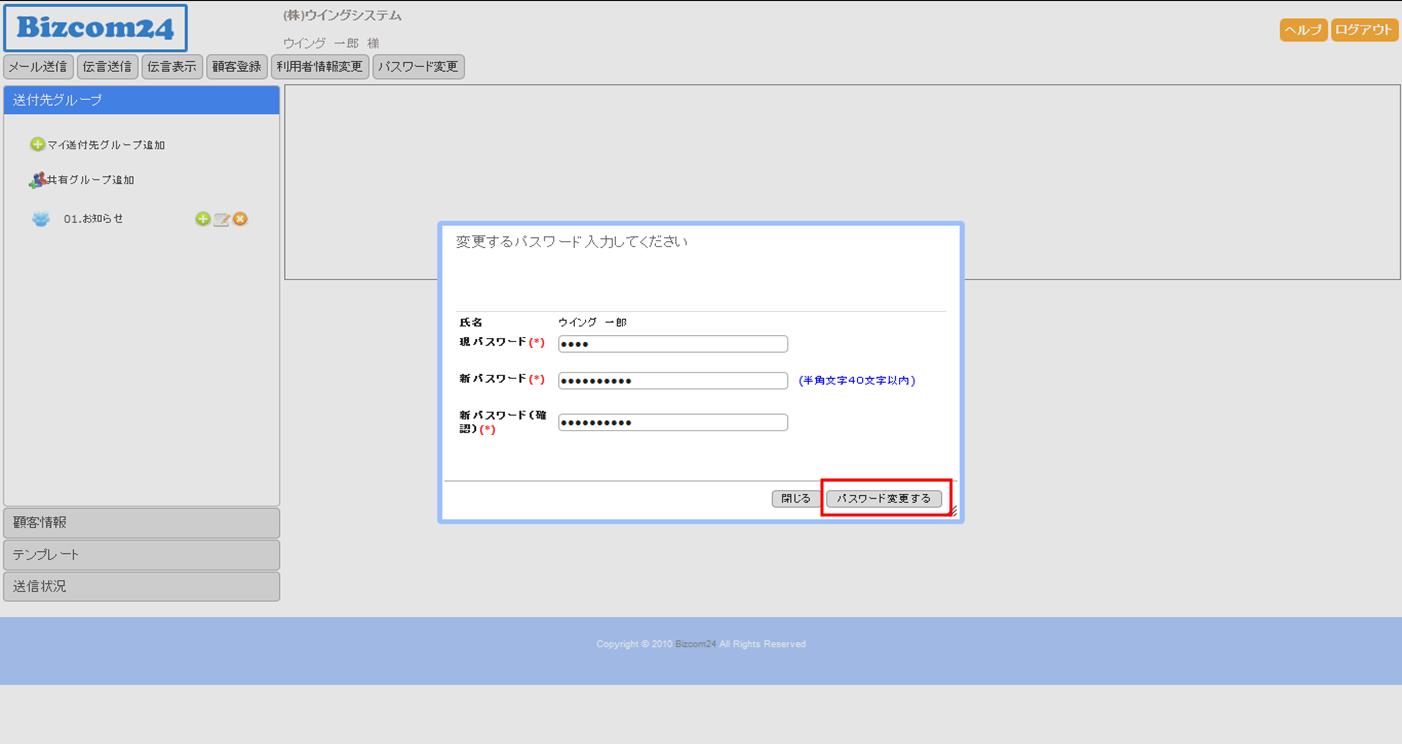Click the green plus icon for マイ送付先グループ追加
This screenshot has width=1402, height=744.
point(38,145)
